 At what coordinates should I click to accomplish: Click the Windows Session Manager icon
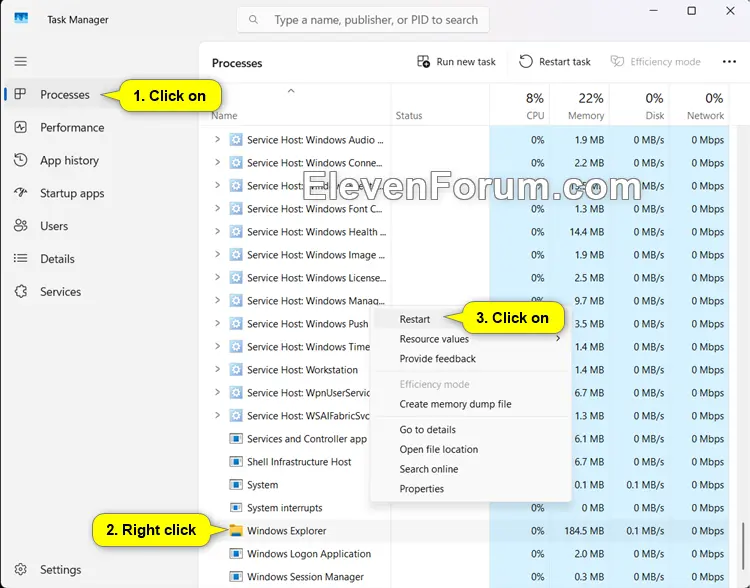point(236,577)
